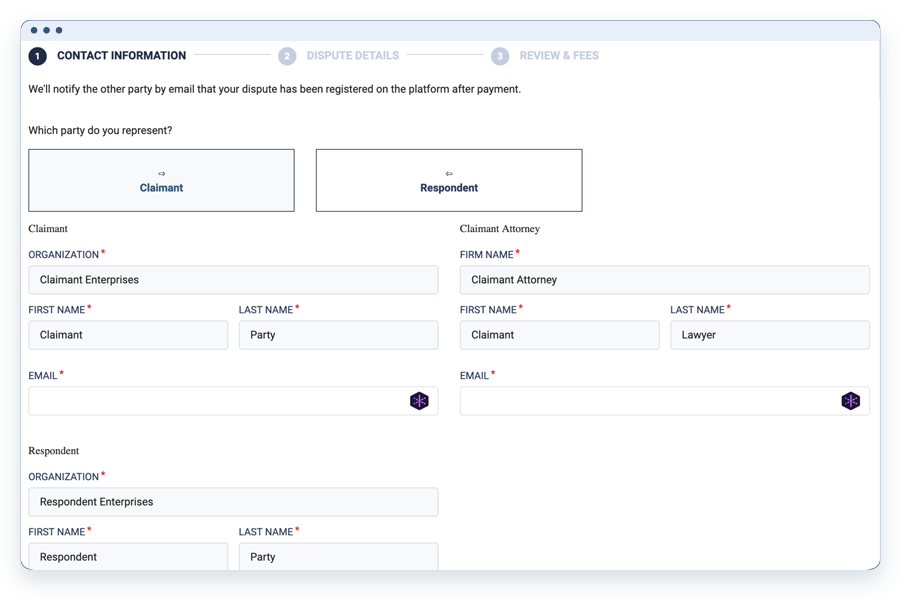Click step 2 circle icon
Viewport: 900px width, 600px height.
click(287, 56)
